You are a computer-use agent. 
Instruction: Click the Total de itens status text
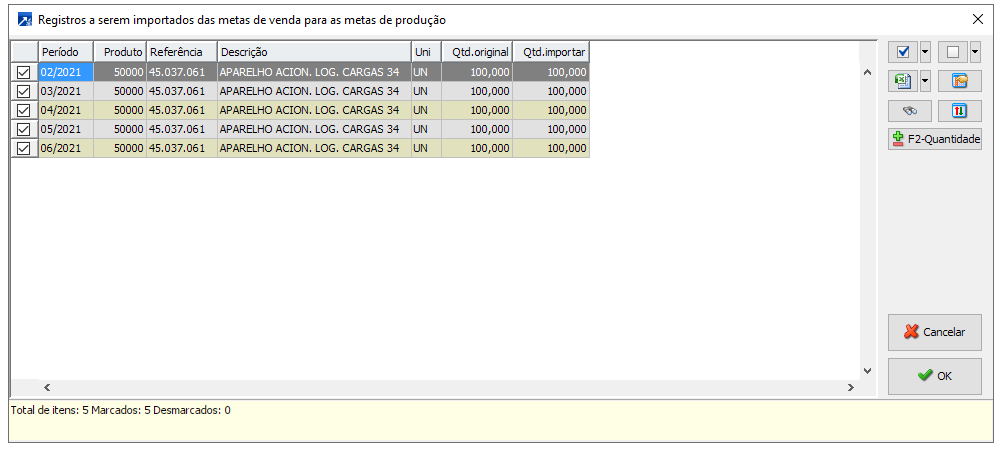(121, 410)
